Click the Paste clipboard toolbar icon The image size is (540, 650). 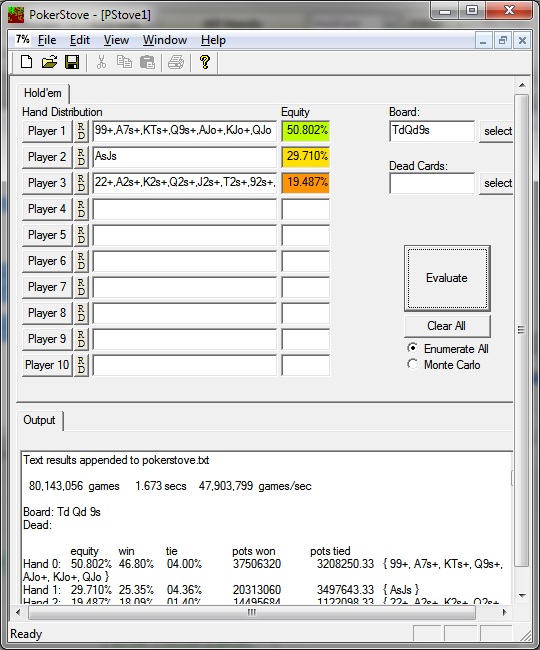[x=147, y=62]
